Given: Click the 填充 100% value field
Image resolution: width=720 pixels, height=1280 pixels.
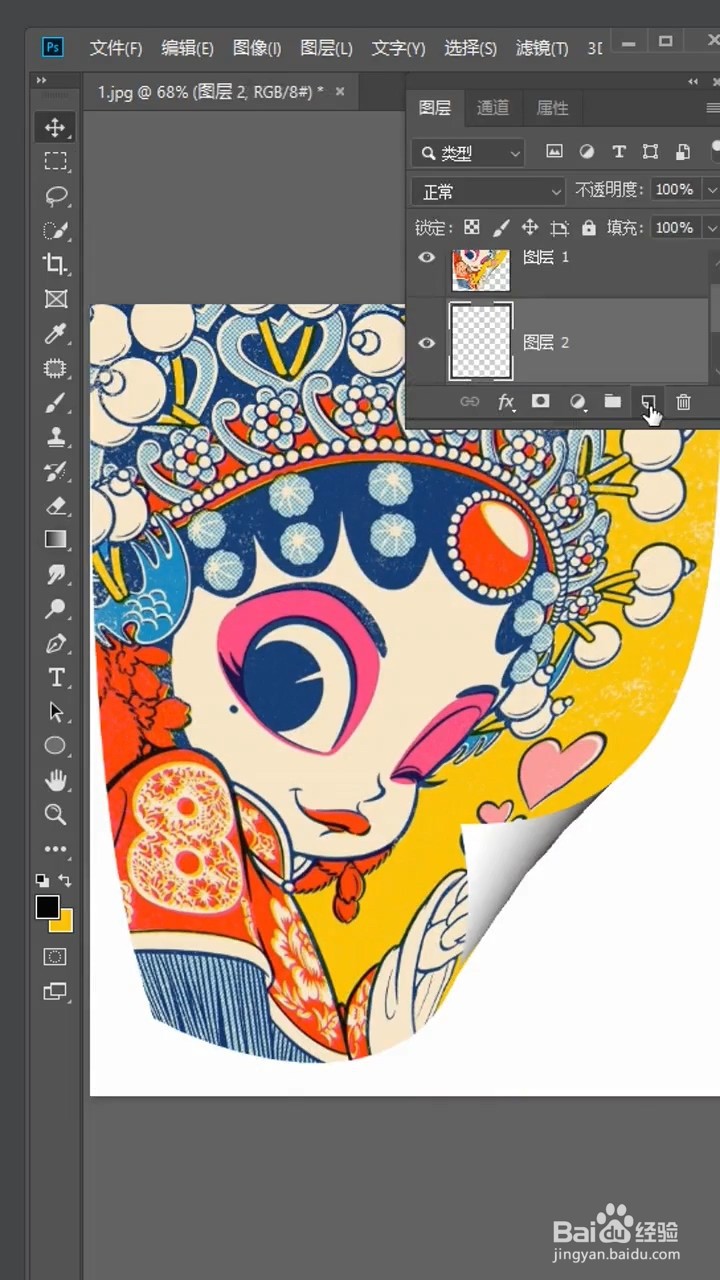Looking at the screenshot, I should pos(675,228).
